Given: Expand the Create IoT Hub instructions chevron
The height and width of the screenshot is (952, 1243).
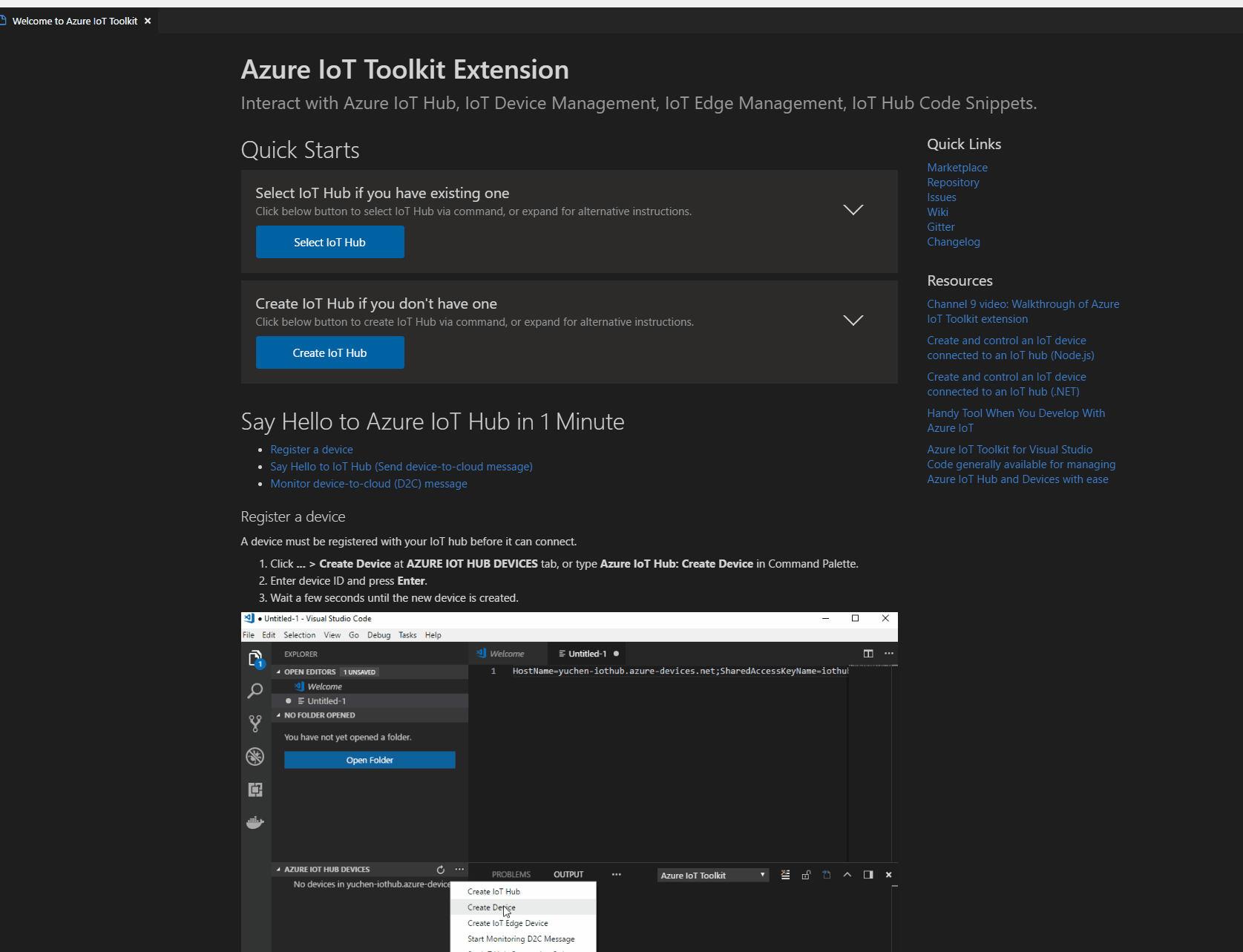Looking at the screenshot, I should pos(853,321).
